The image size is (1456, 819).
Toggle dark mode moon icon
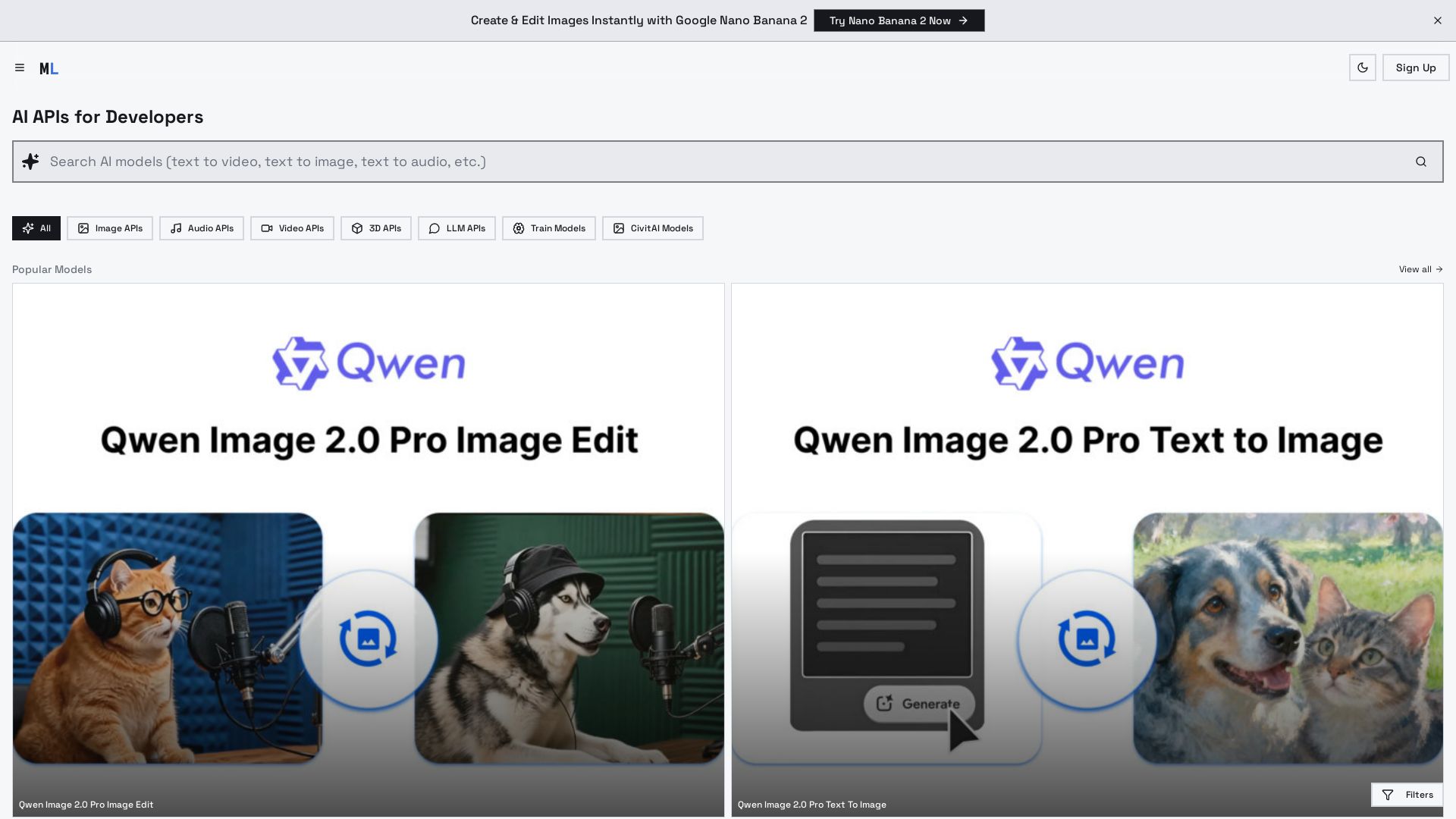click(x=1362, y=68)
